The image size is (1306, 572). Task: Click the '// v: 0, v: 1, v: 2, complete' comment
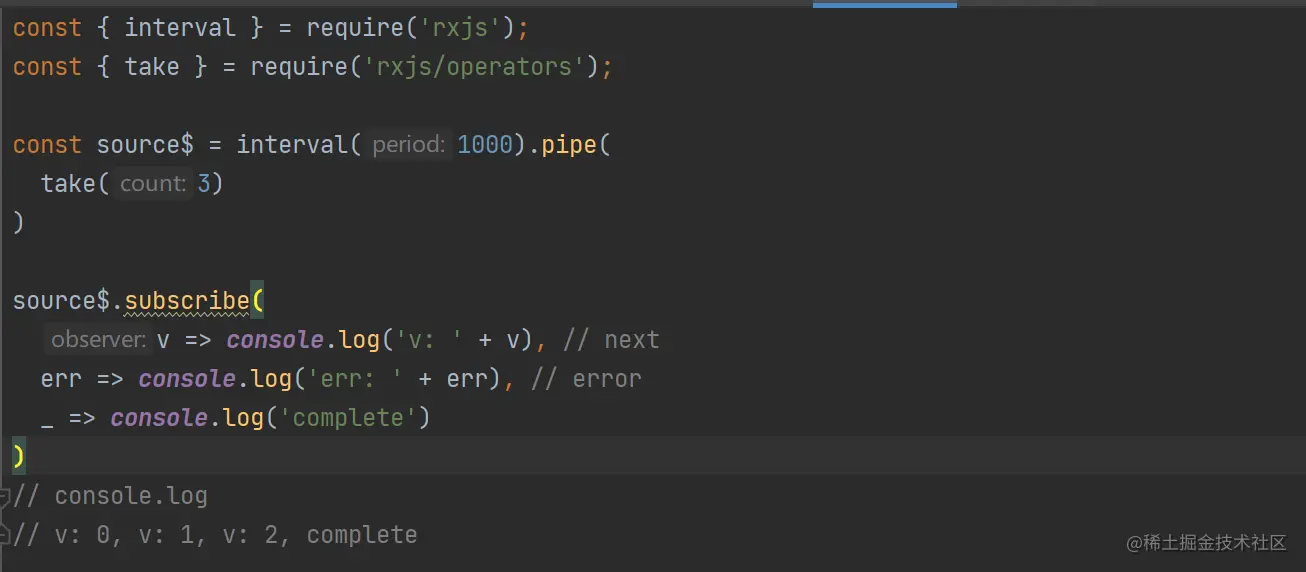point(215,535)
